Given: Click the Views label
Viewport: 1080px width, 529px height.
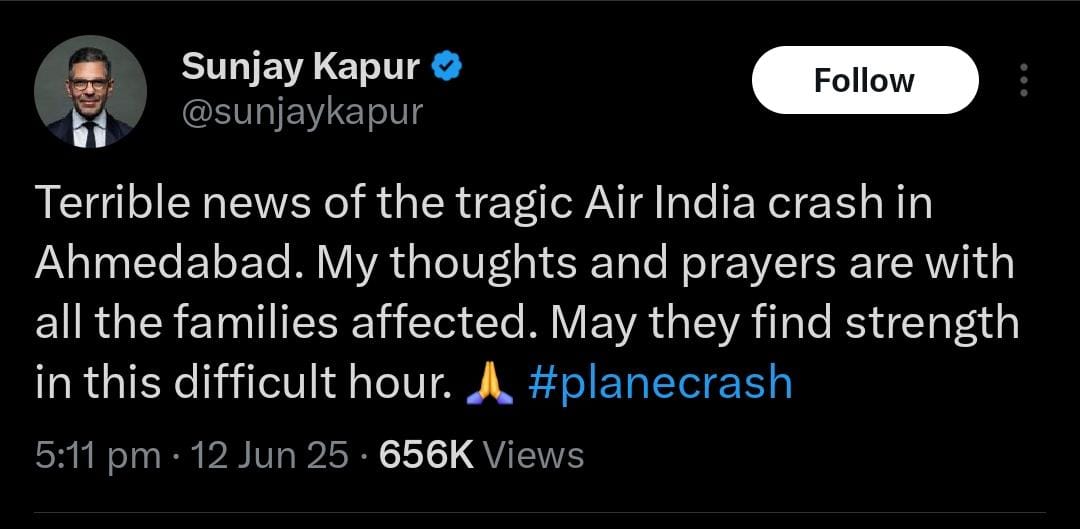Looking at the screenshot, I should (534, 455).
